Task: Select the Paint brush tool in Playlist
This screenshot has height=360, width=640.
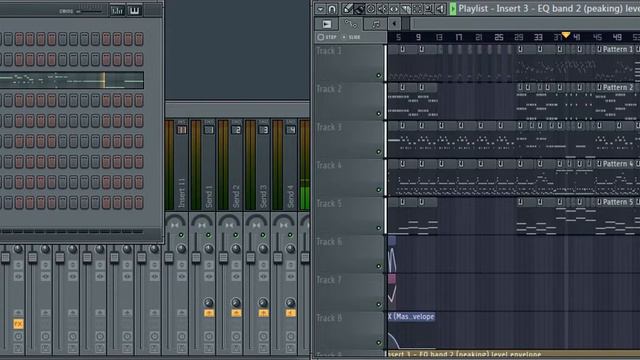Action: [x=359, y=9]
